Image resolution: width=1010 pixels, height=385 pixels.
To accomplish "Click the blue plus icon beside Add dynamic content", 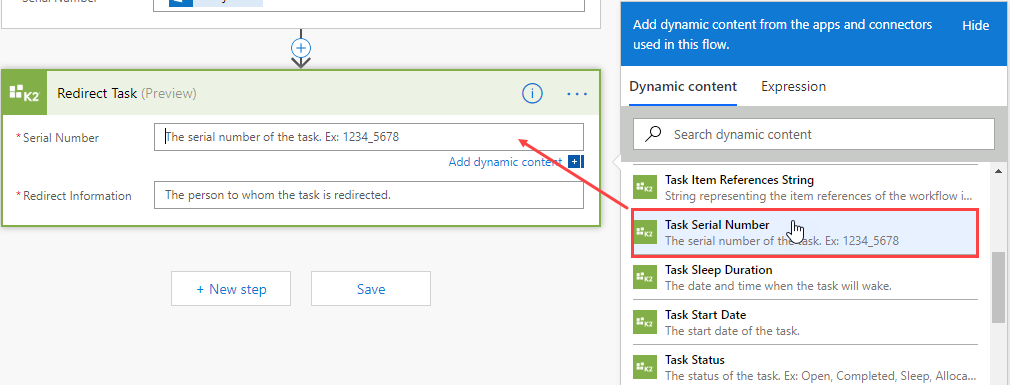I will pyautogui.click(x=576, y=162).
